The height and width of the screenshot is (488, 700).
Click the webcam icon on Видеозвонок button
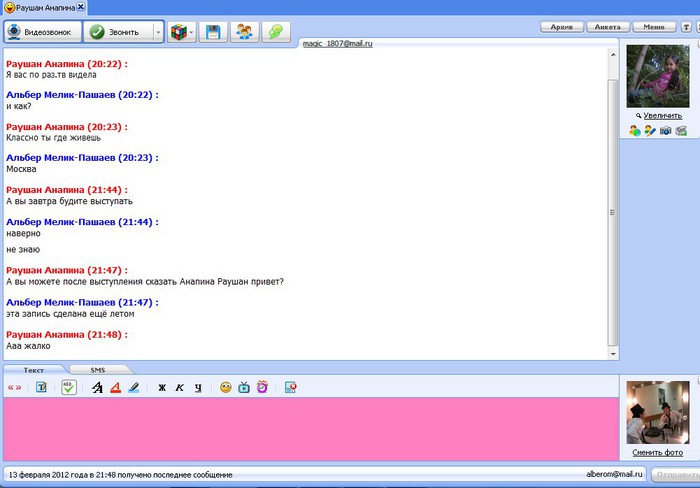coord(14,32)
